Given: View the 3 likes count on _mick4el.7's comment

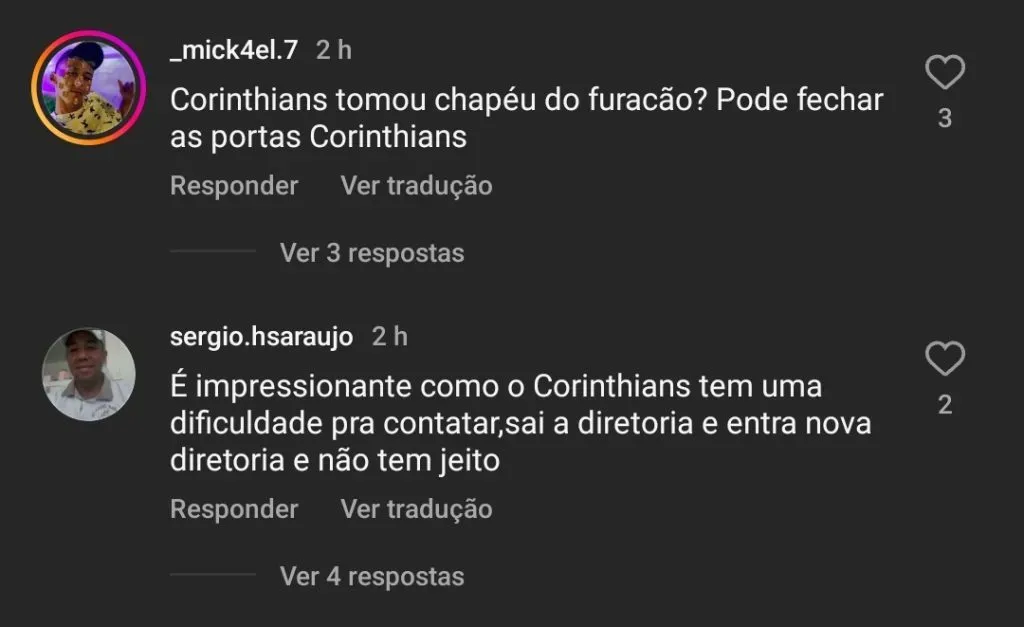Looking at the screenshot, I should (944, 119).
